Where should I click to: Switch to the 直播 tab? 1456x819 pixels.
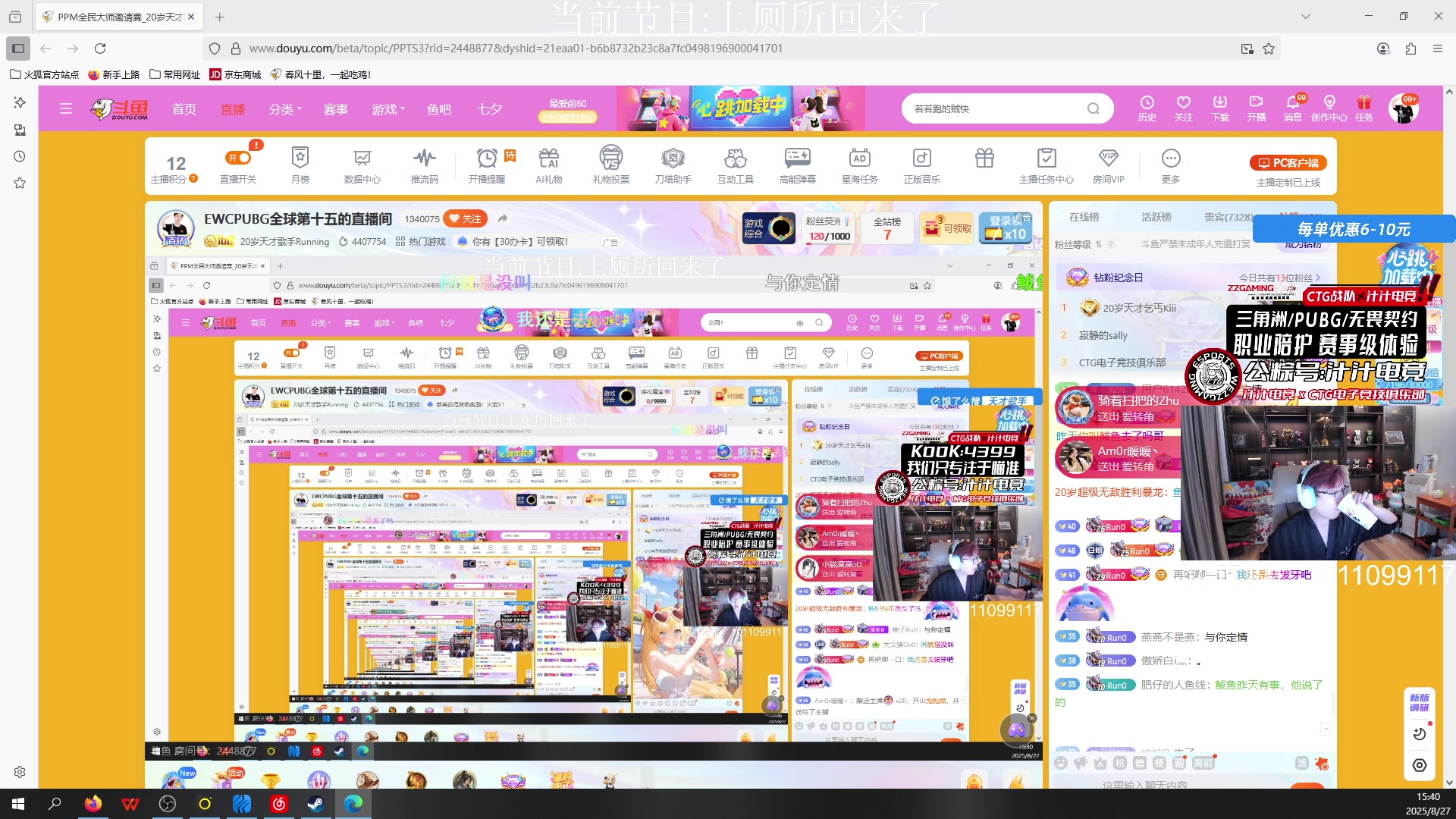233,109
